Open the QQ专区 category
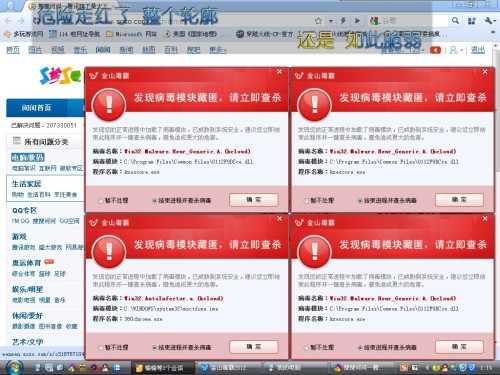Image resolution: width=500 pixels, height=375 pixels. [x=24, y=210]
